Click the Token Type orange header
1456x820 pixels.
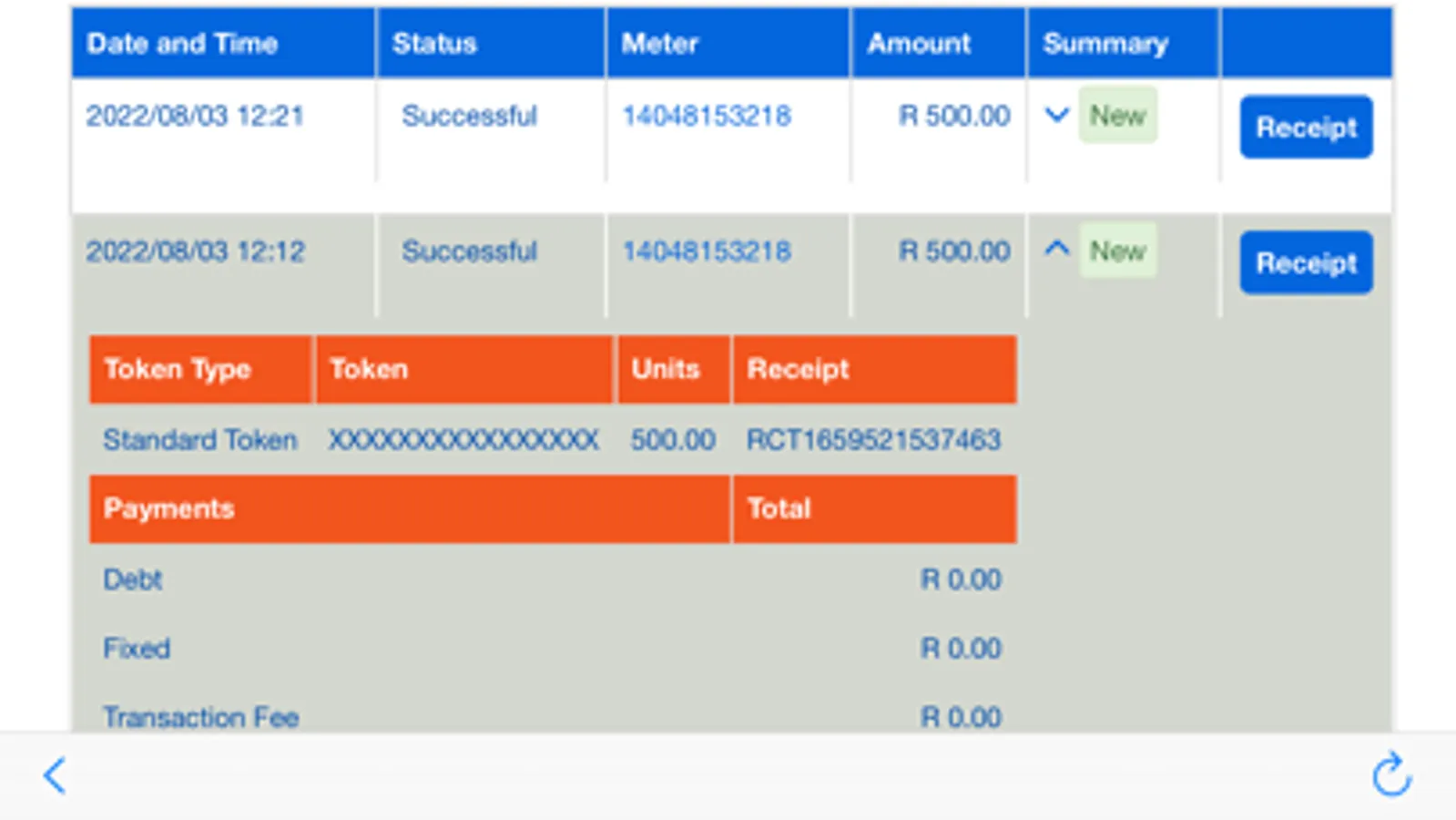coord(178,369)
